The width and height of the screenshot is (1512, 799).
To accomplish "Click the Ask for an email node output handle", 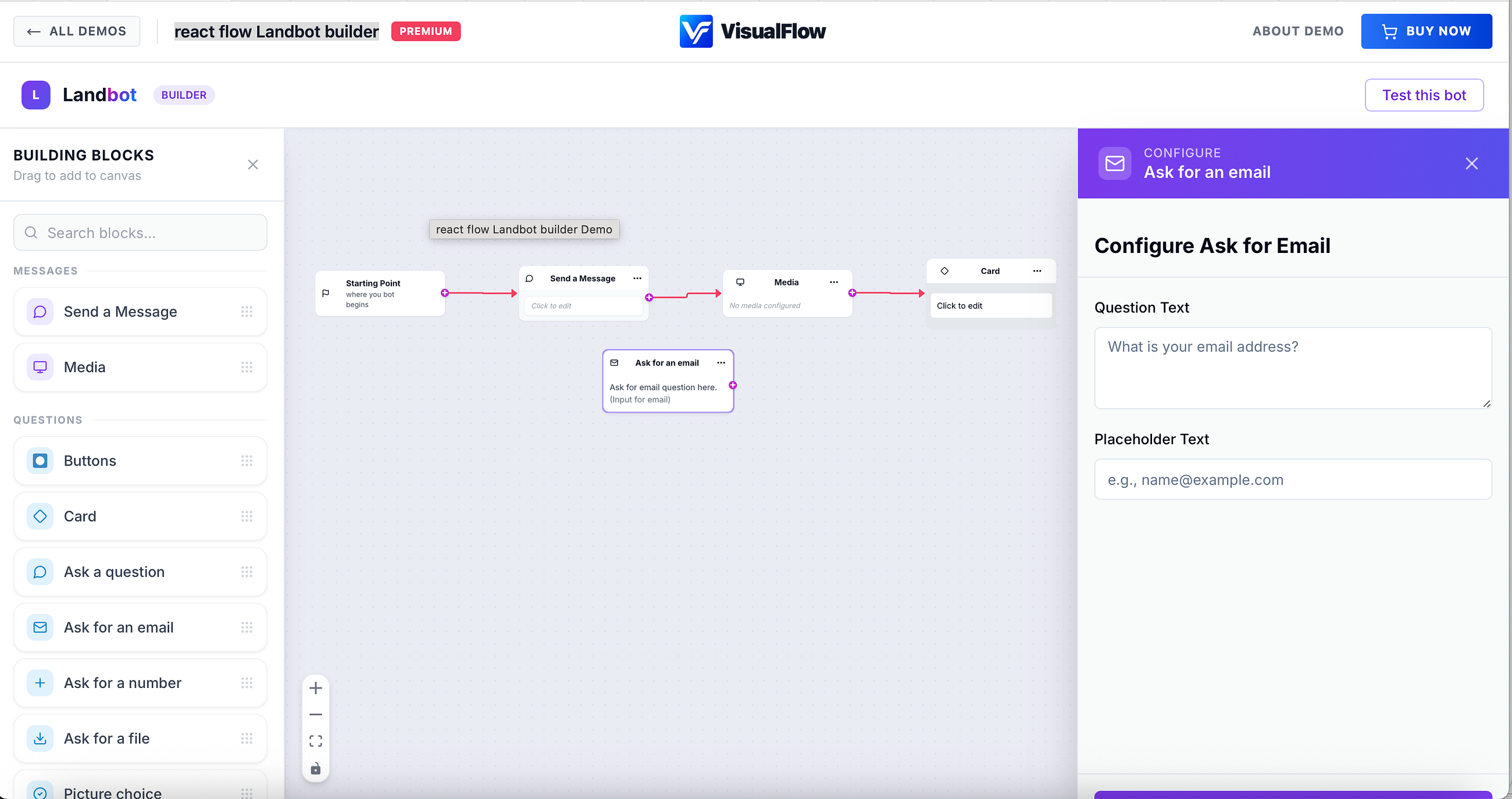I will tap(733, 385).
